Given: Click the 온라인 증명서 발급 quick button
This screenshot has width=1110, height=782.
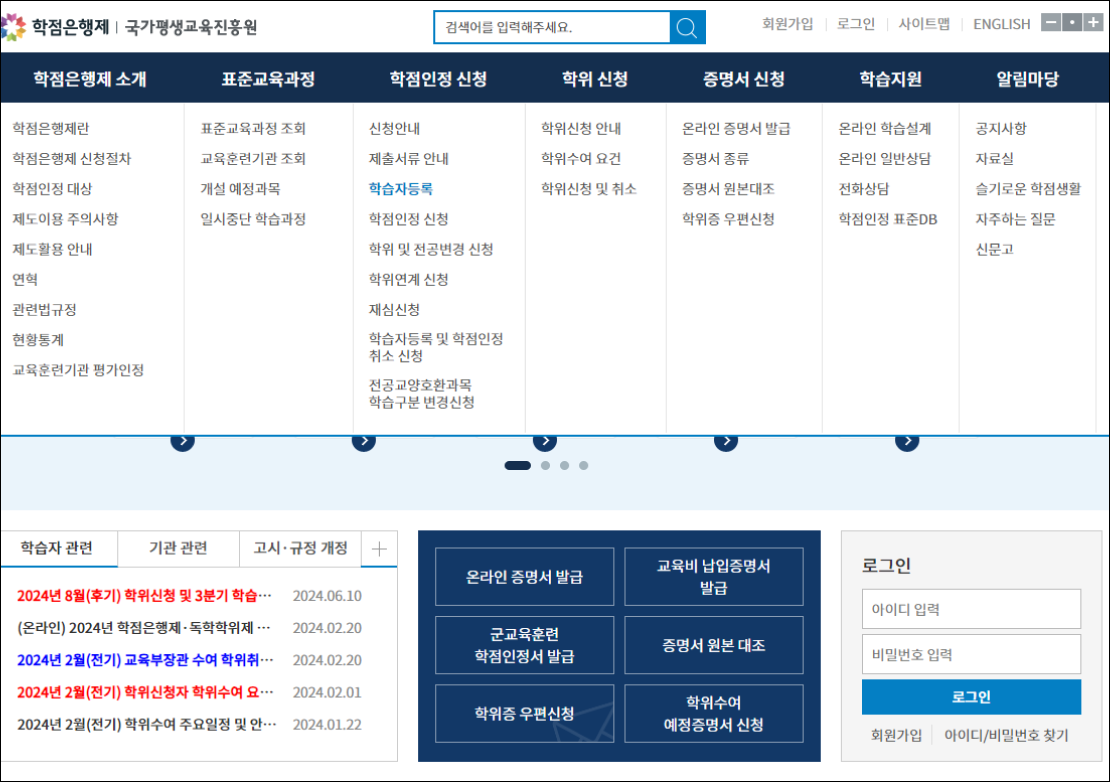Looking at the screenshot, I should pyautogui.click(x=525, y=577).
